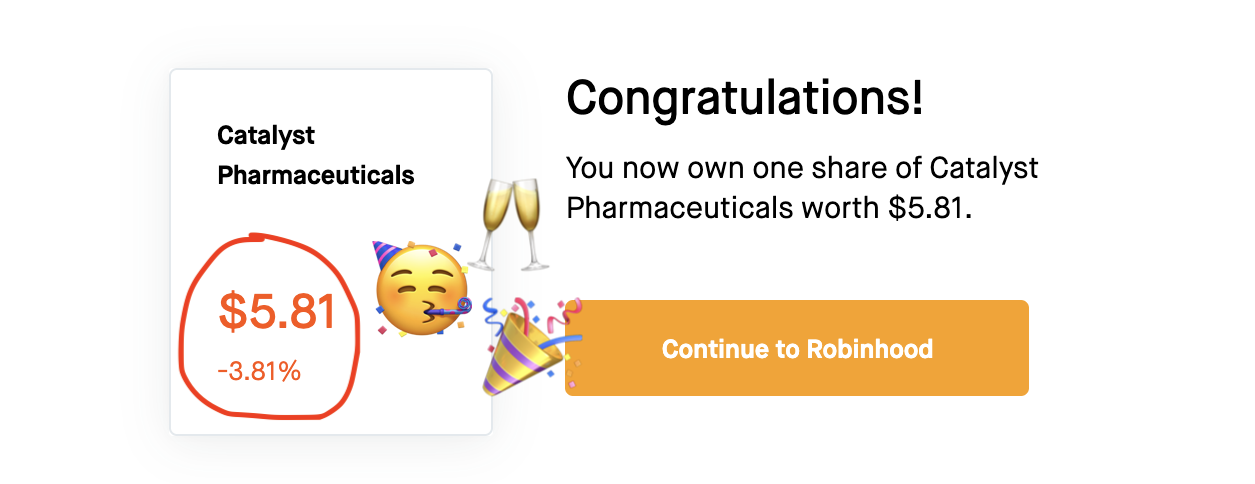Click the Congratulations! heading
The height and width of the screenshot is (484, 1255).
pyautogui.click(x=744, y=98)
